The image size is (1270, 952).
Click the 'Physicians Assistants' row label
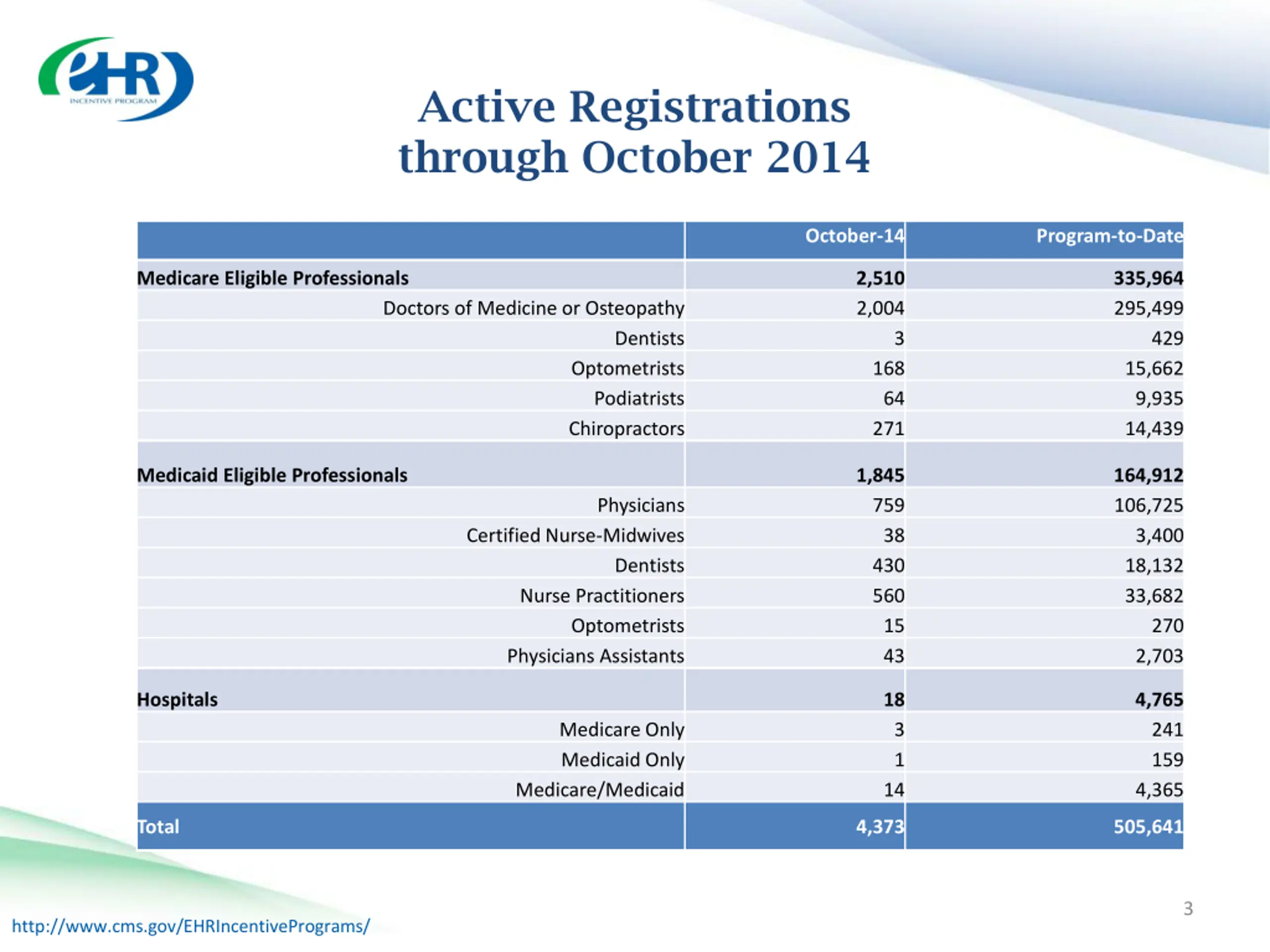click(x=595, y=655)
